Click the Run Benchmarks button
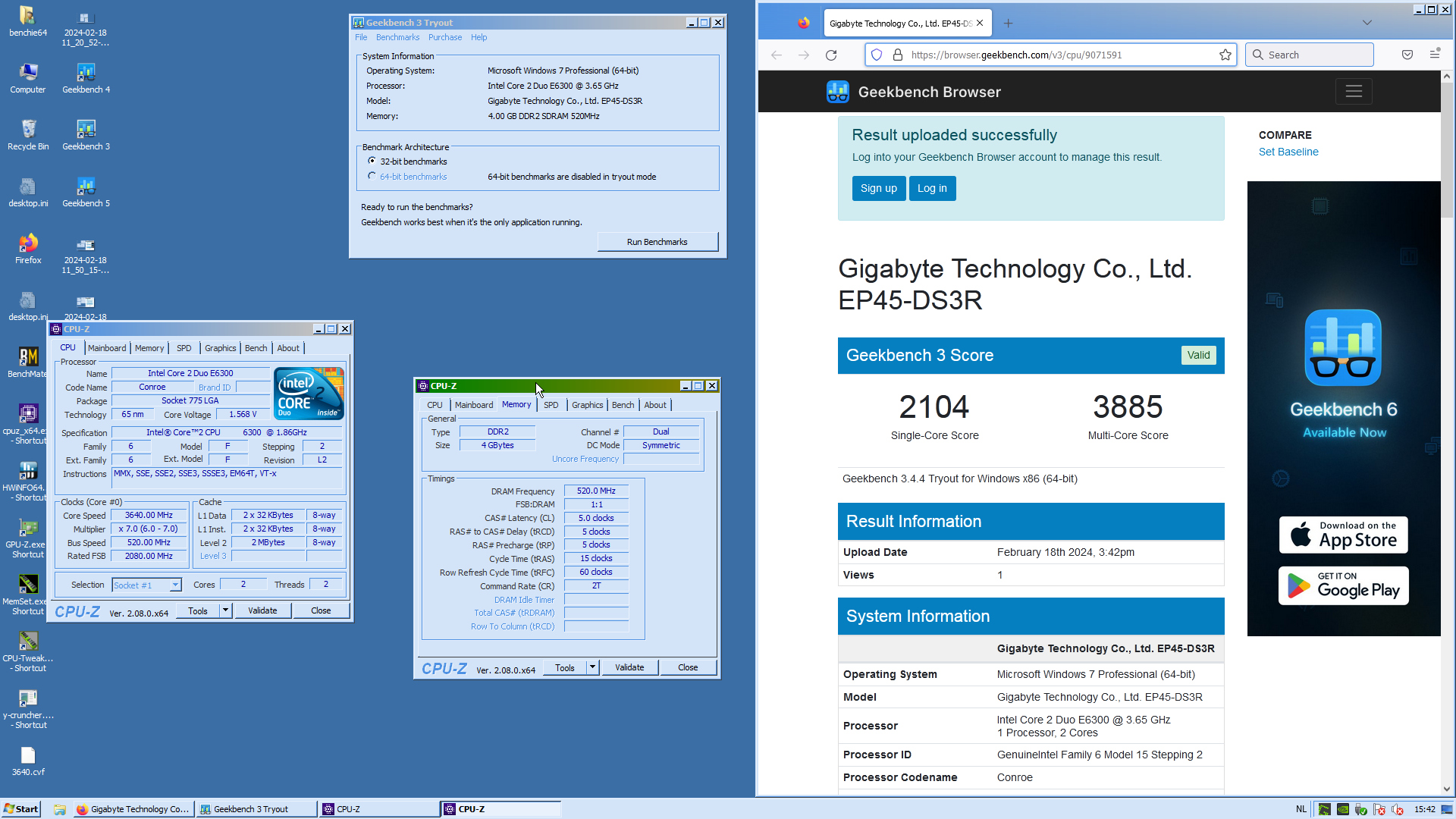 tap(657, 242)
